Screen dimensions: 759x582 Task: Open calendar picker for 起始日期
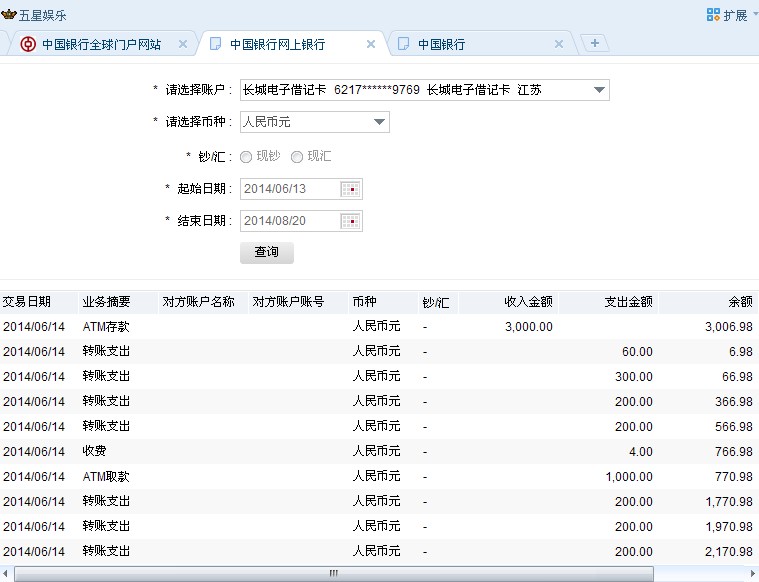click(350, 189)
